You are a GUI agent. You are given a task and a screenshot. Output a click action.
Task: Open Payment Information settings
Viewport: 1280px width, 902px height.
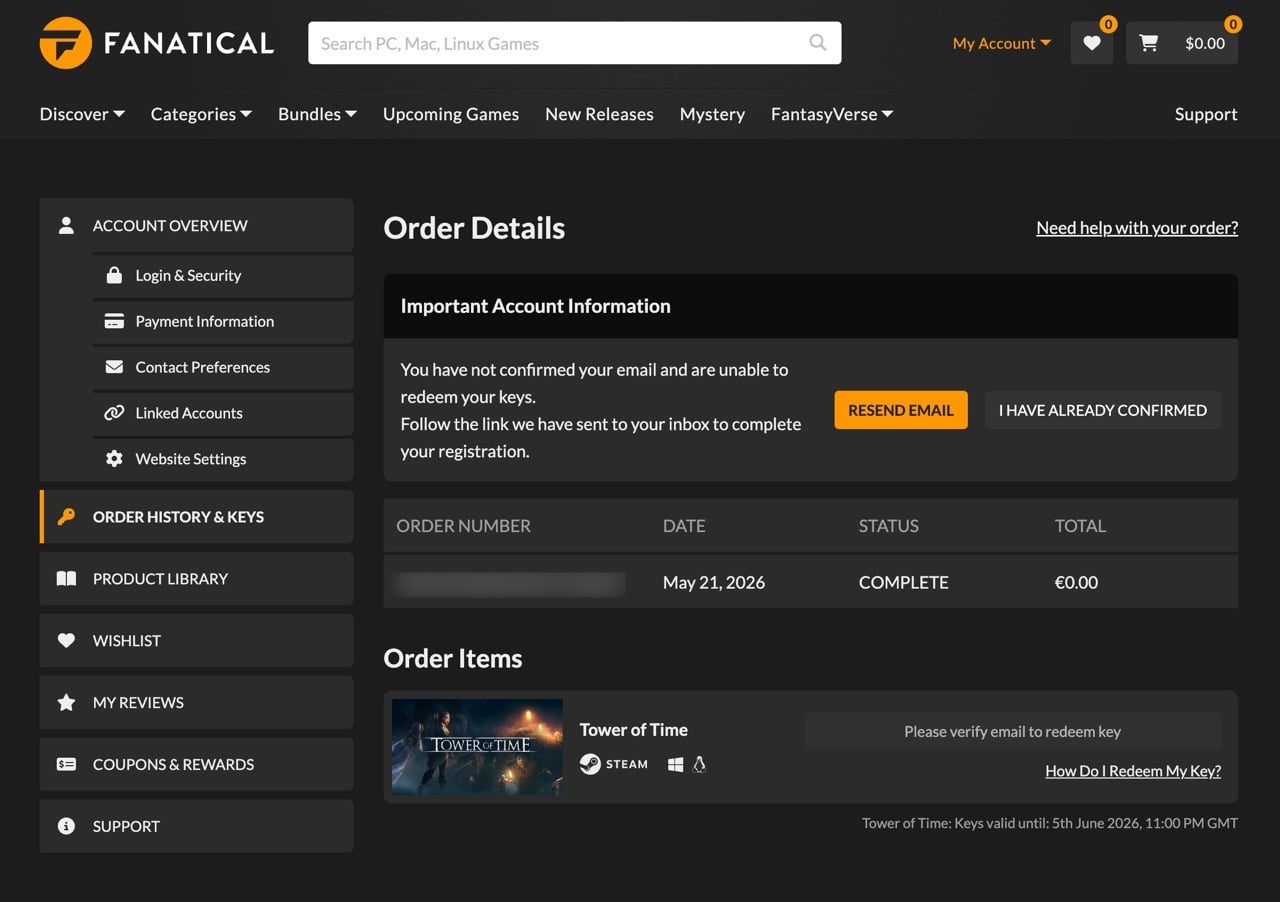pyautogui.click(x=223, y=321)
